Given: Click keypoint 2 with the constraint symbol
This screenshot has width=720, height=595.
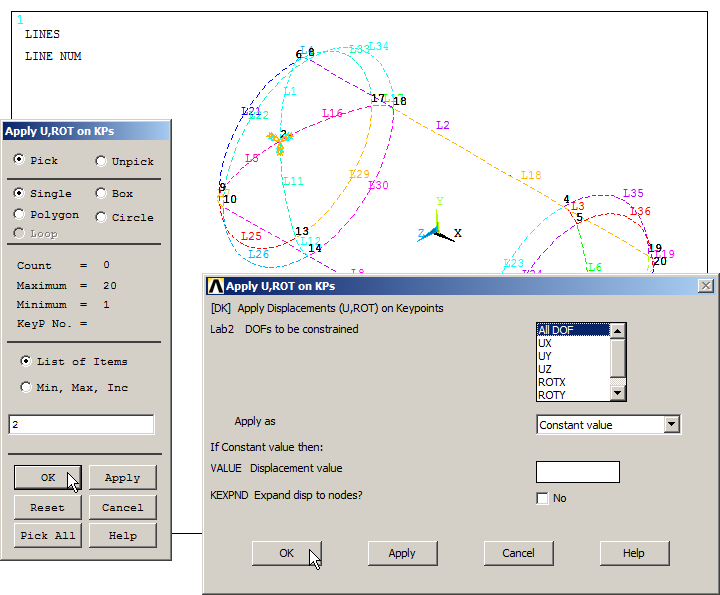Looking at the screenshot, I should coord(281,140).
